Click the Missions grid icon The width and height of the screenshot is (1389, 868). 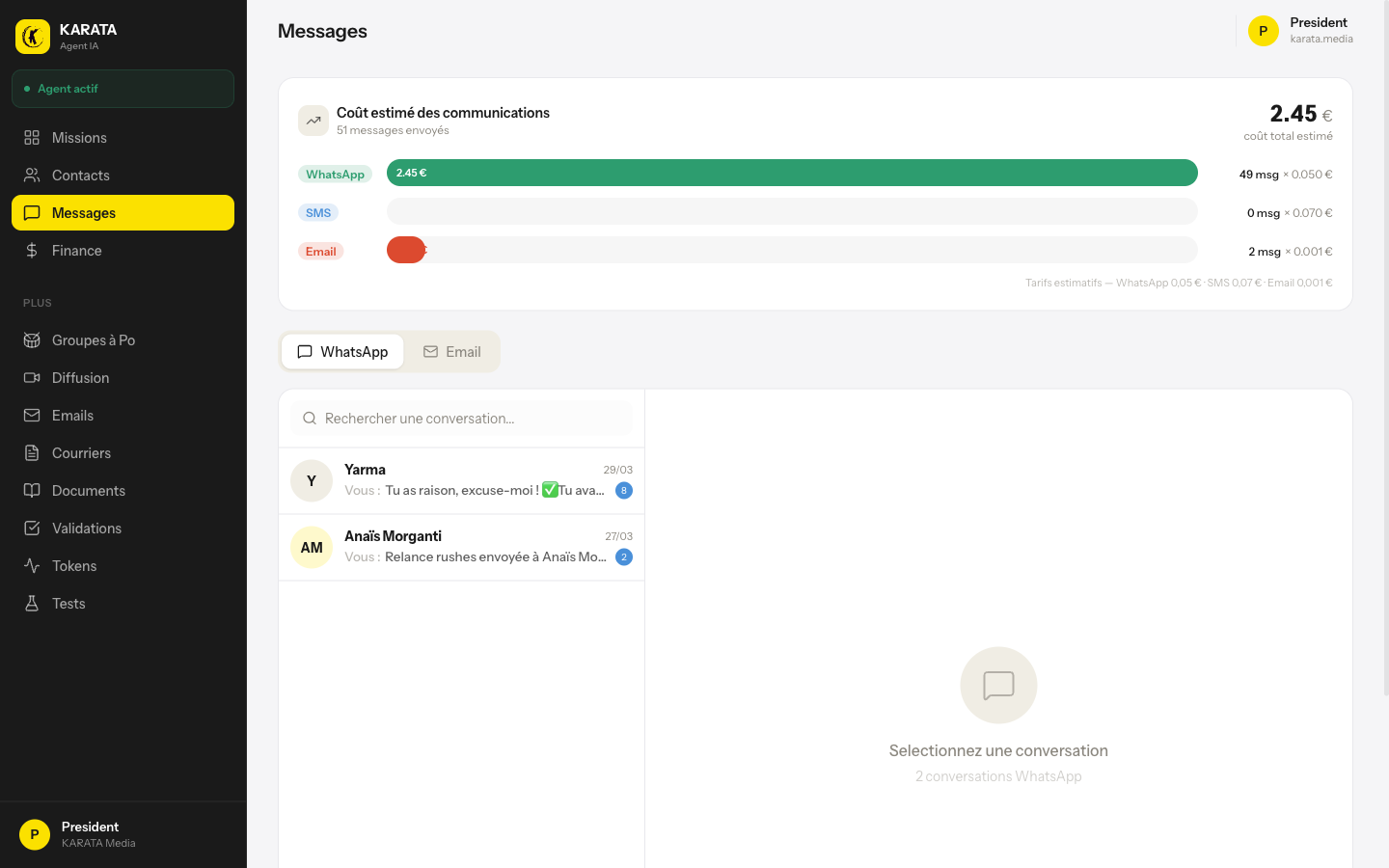click(x=32, y=138)
